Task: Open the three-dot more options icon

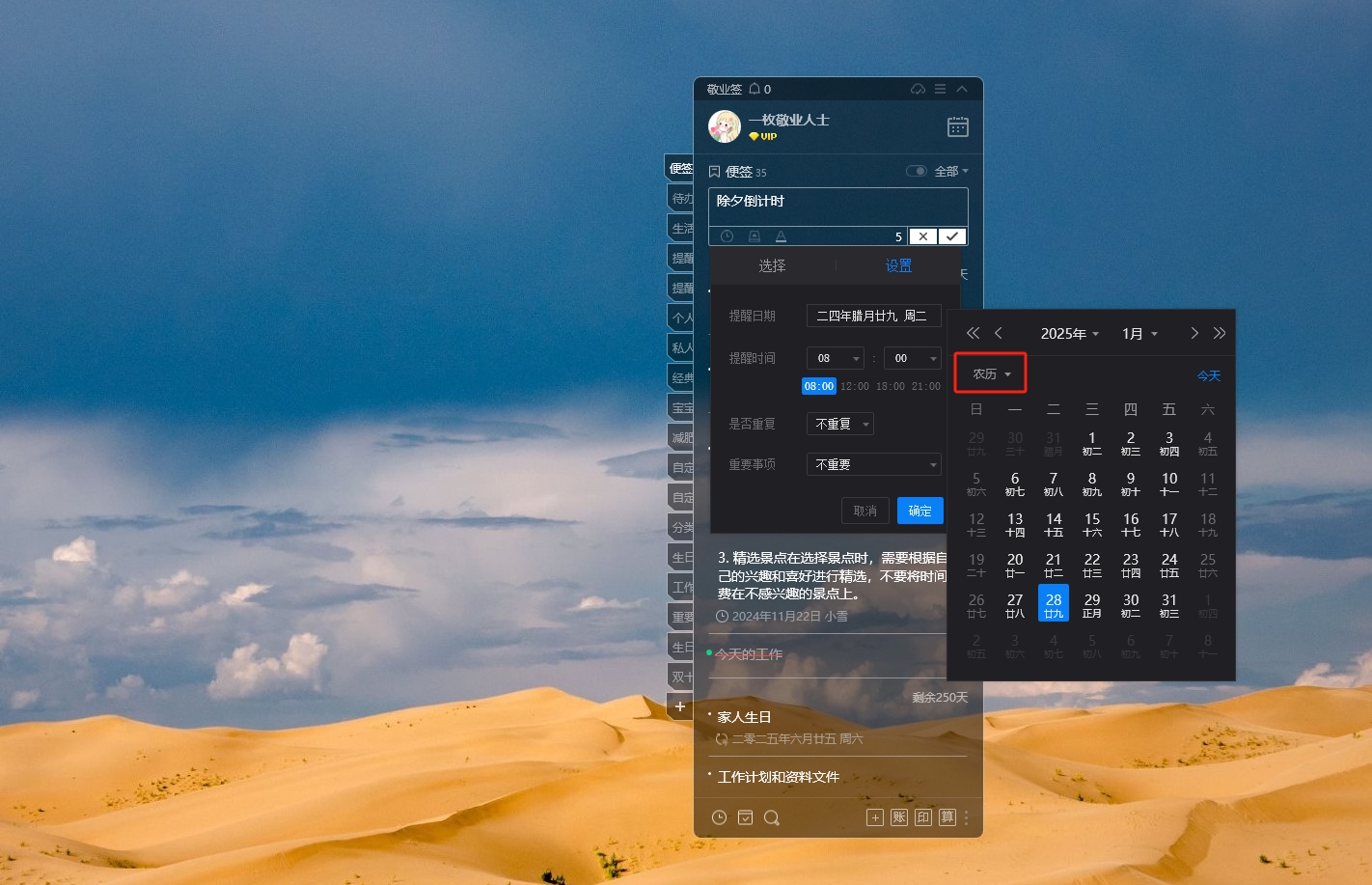Action: pyautogui.click(x=967, y=817)
